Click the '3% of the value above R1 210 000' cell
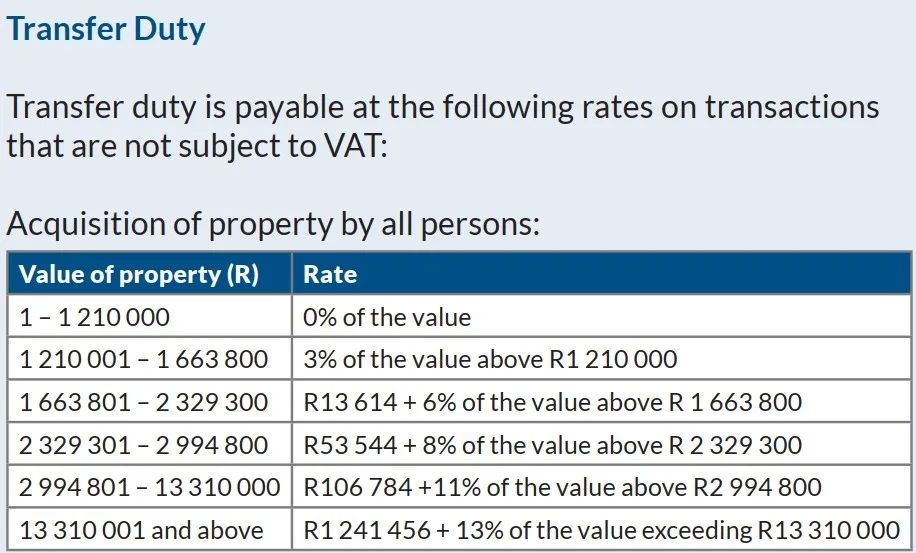Viewport: 916px width, 553px height. coord(490,360)
